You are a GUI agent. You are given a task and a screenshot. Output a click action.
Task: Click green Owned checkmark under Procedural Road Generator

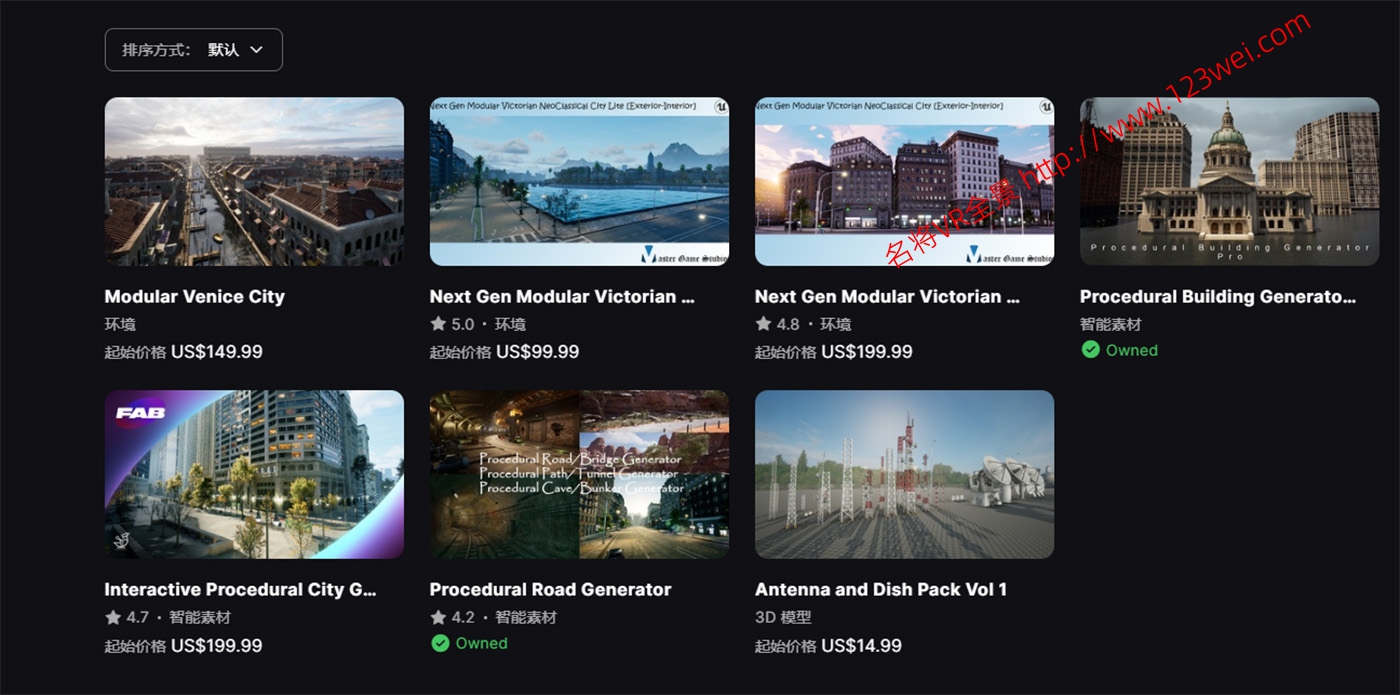(x=440, y=643)
